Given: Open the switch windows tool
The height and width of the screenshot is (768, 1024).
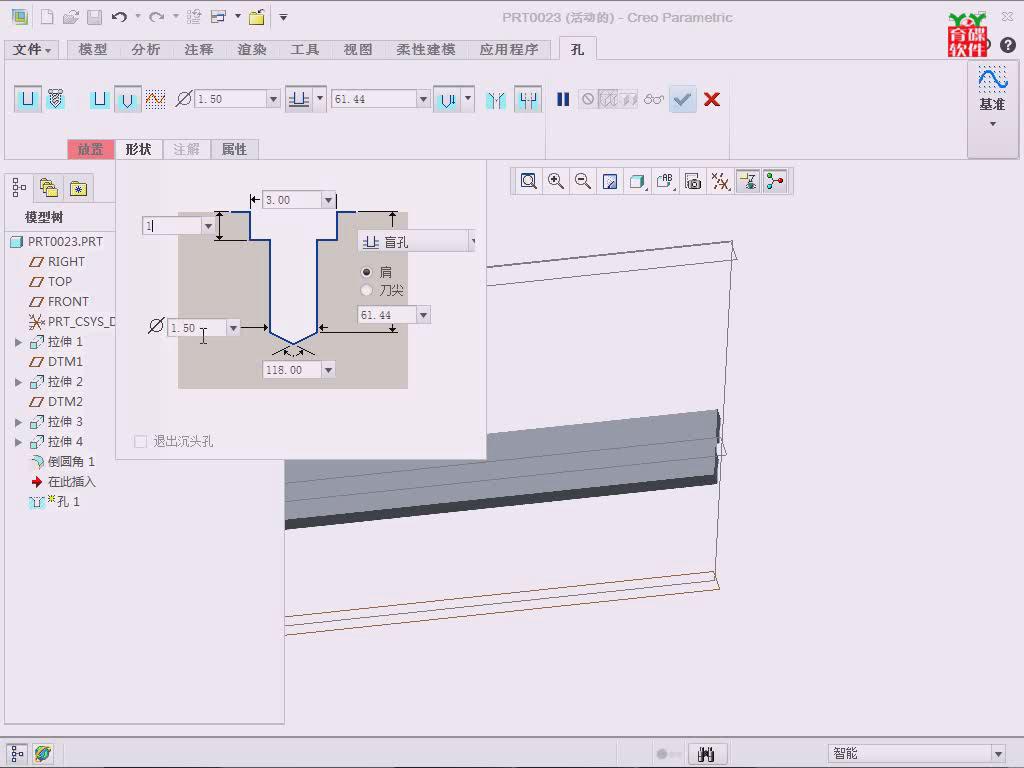Looking at the screenshot, I should 218,18.
